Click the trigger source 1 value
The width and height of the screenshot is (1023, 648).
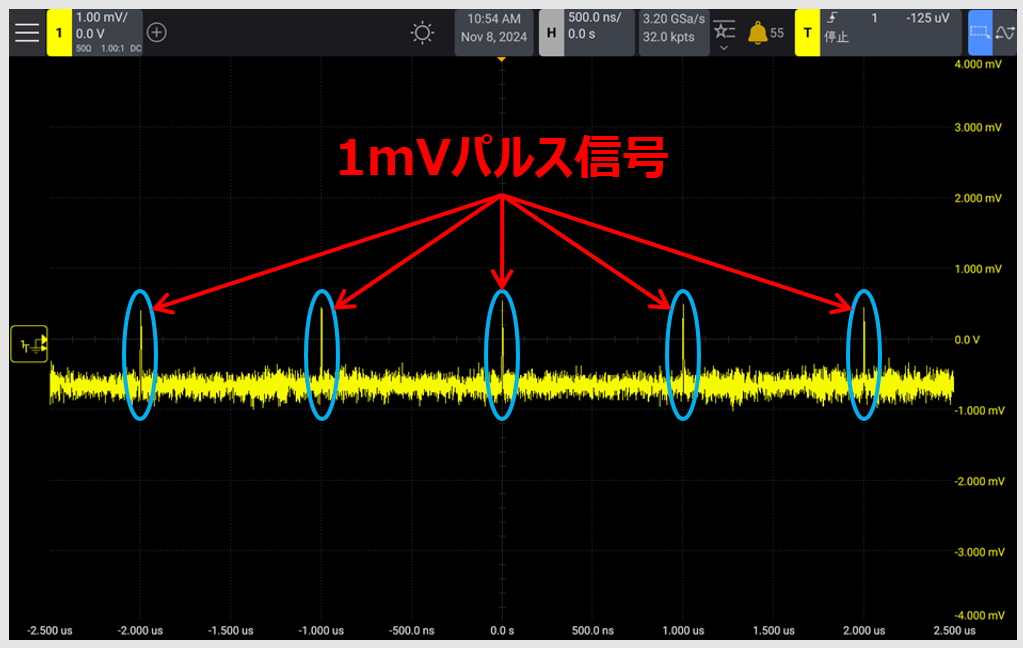pos(874,18)
